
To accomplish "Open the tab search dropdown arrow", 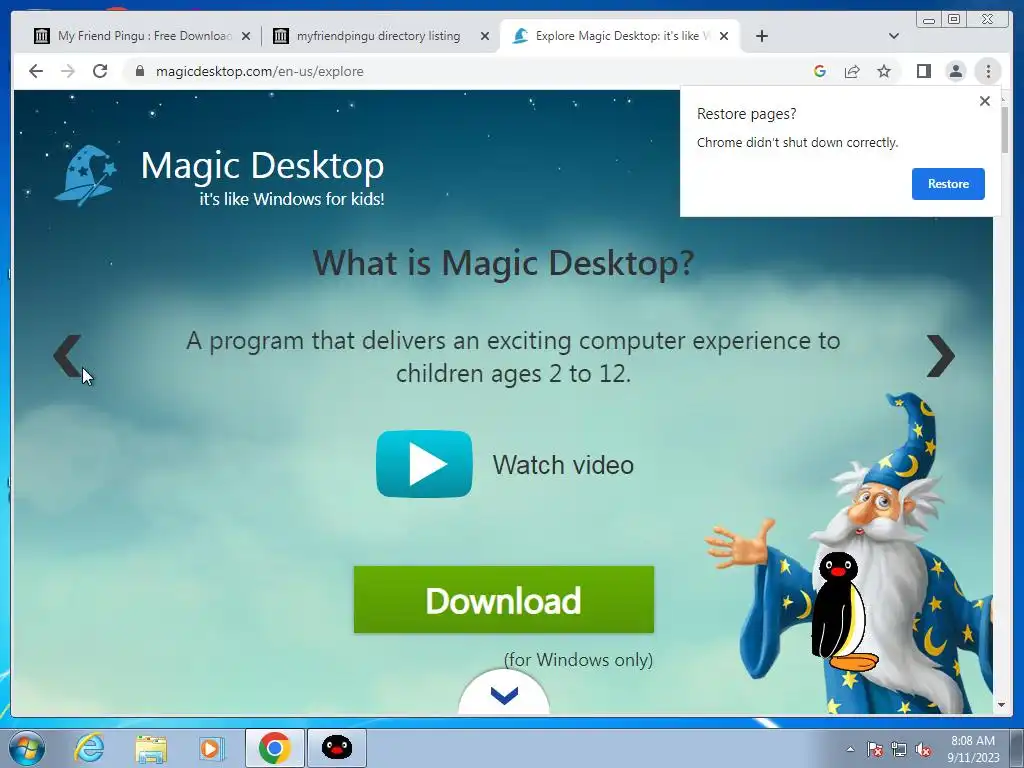I will 894,36.
